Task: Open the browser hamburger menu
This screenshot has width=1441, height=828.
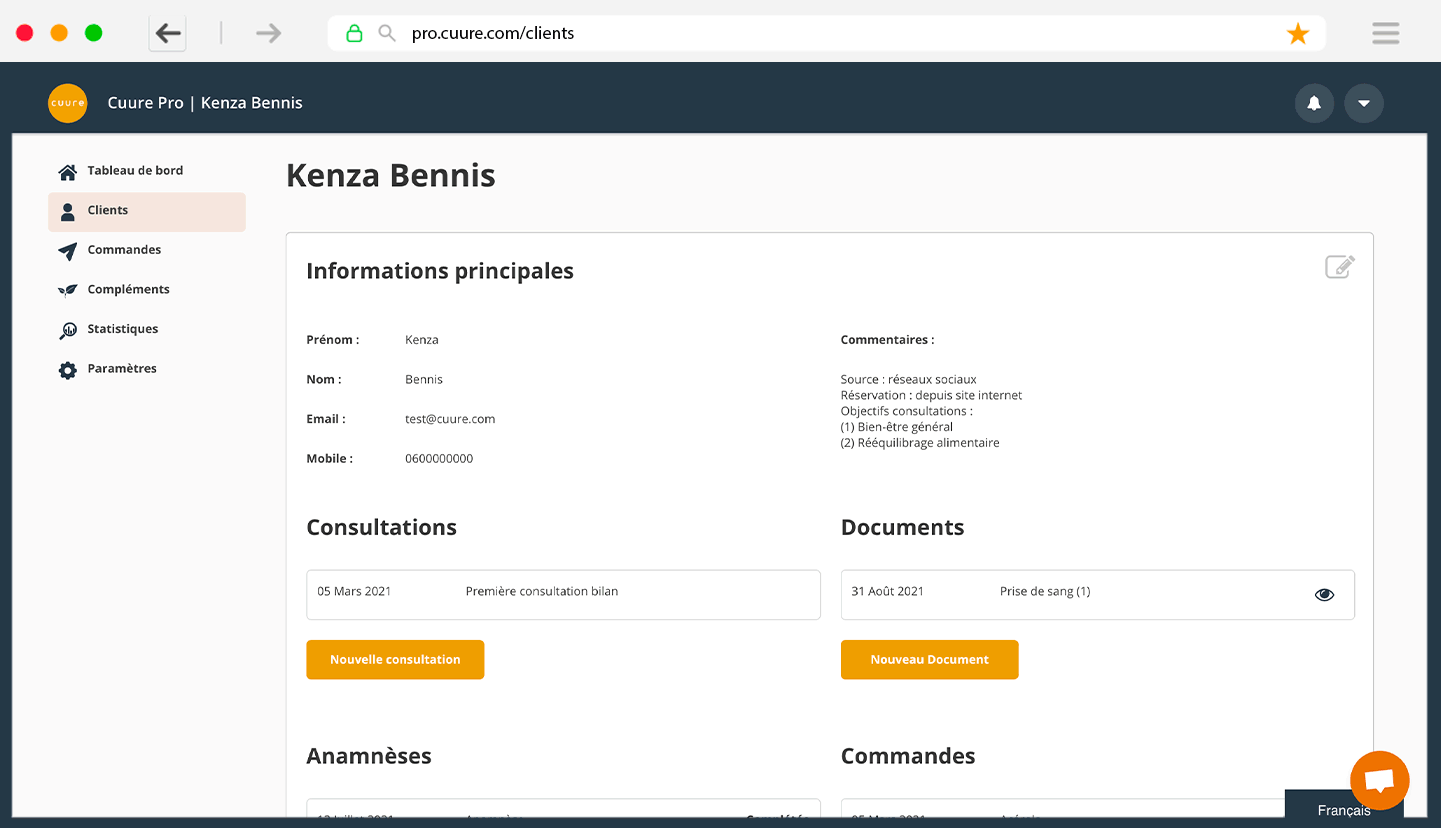Action: point(1385,34)
